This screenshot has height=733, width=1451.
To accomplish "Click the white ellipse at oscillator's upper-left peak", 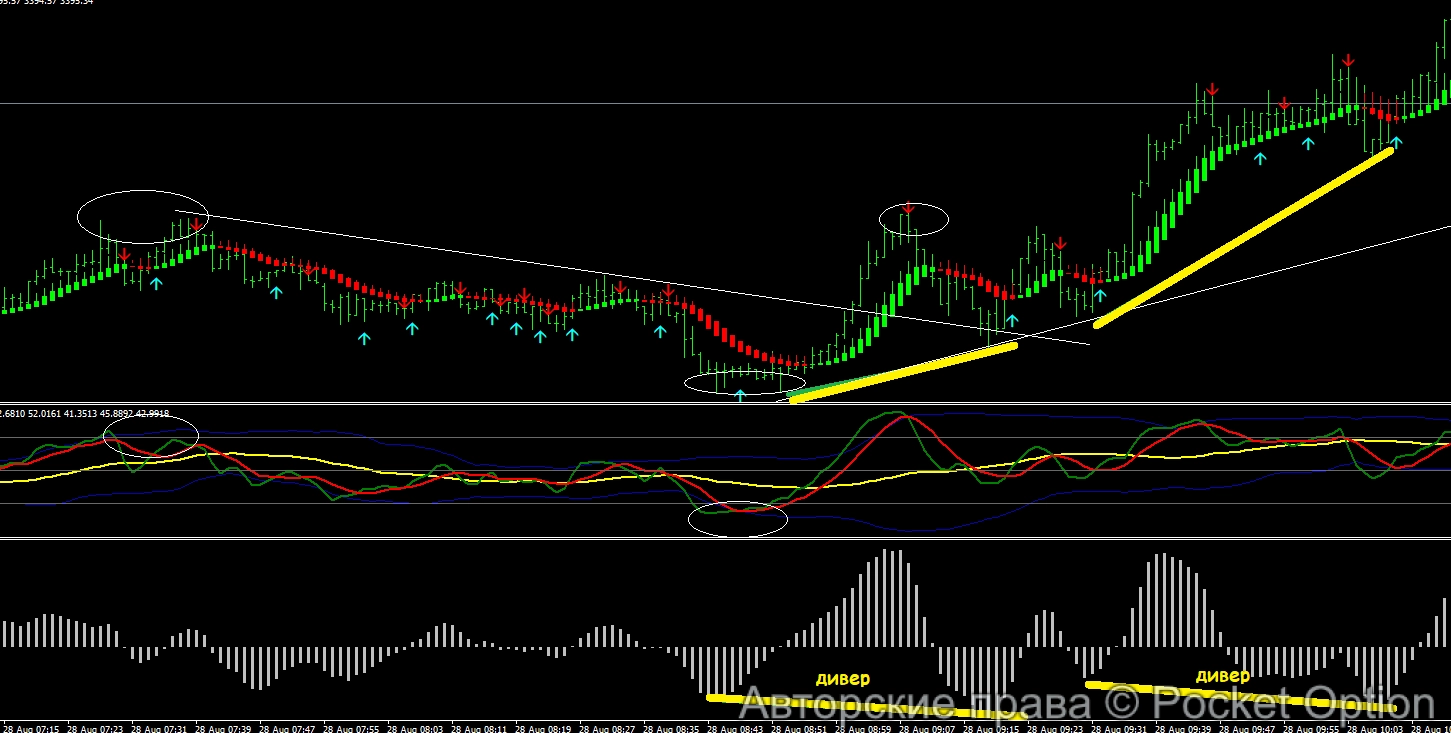I will (x=151, y=437).
